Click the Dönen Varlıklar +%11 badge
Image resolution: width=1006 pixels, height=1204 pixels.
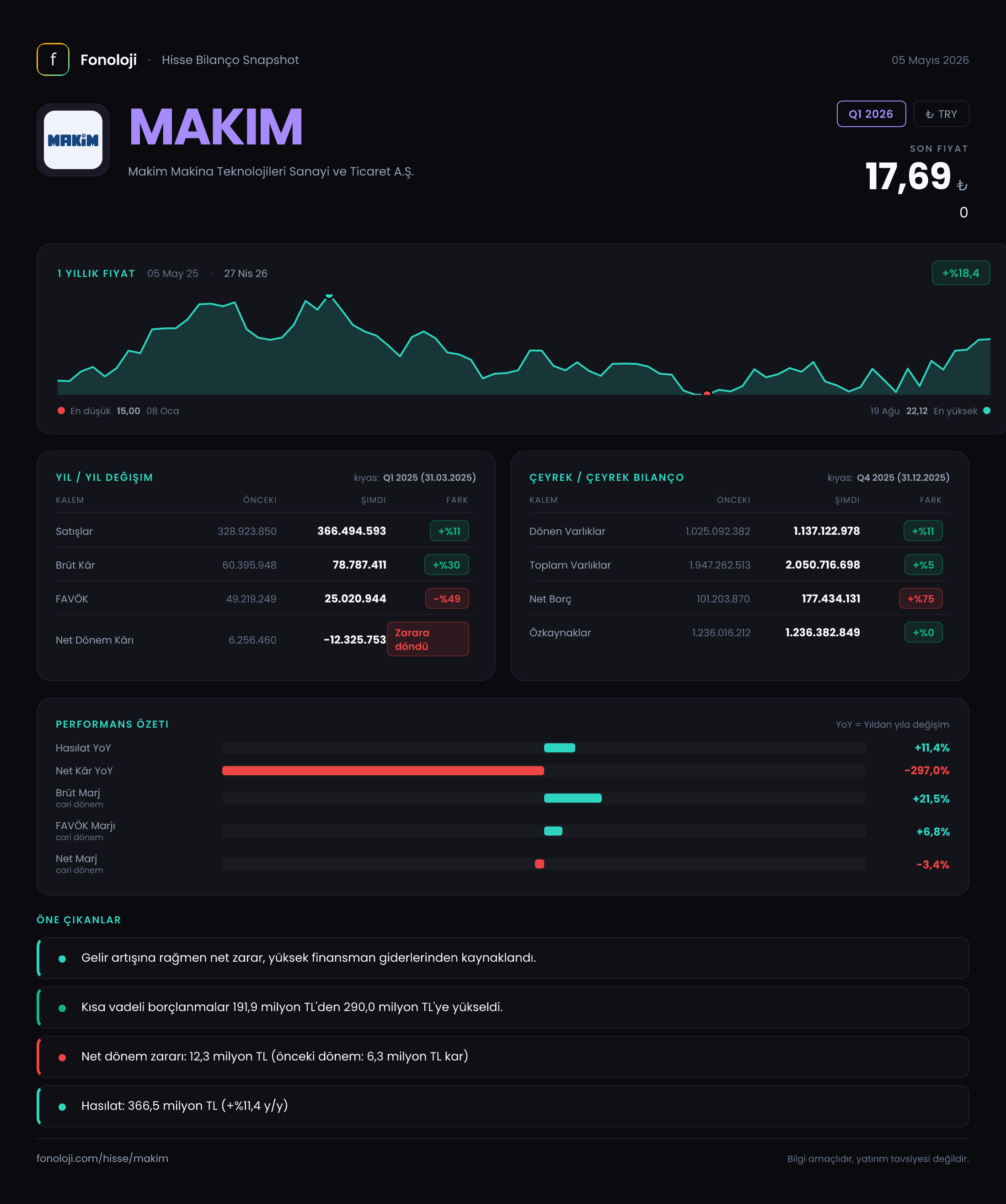[923, 531]
